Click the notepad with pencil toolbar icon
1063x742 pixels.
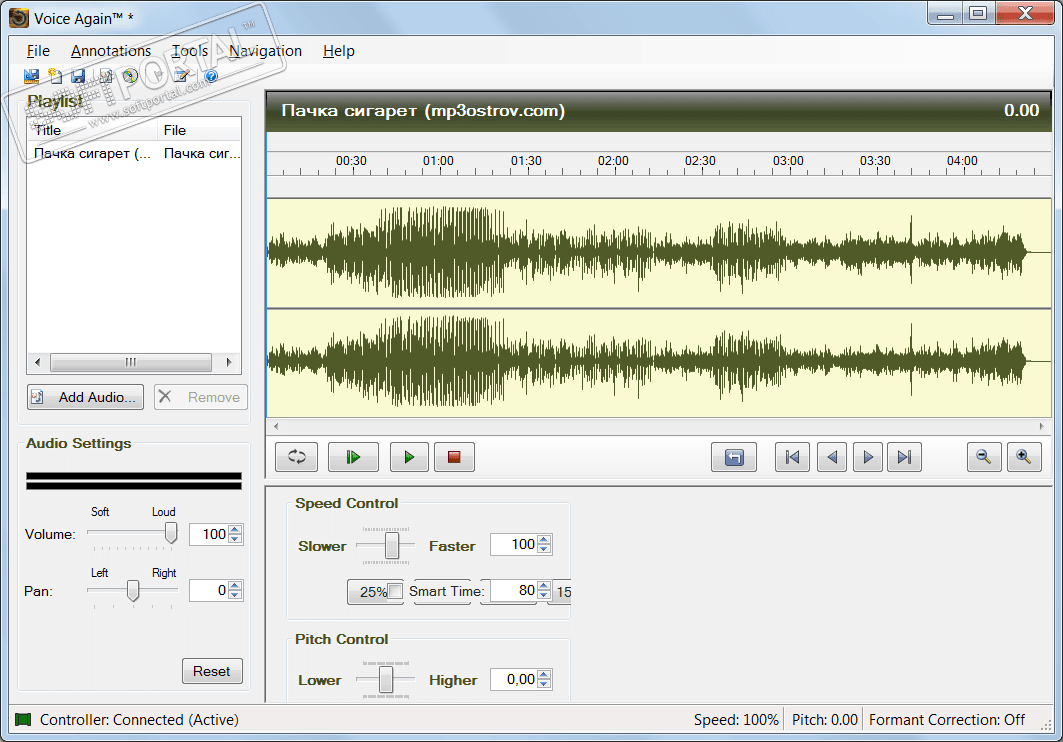(x=182, y=76)
